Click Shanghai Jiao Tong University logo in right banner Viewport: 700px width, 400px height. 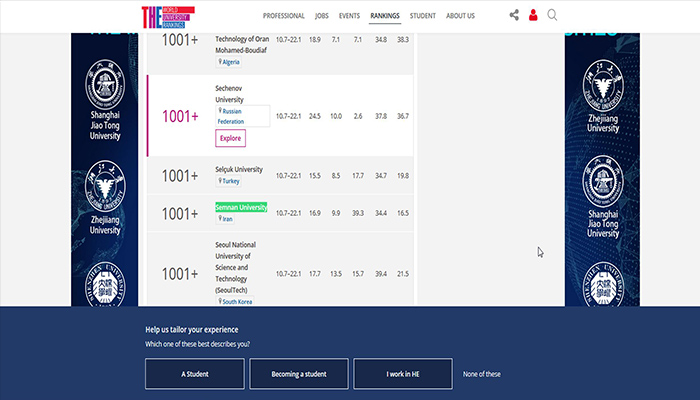(x=603, y=182)
